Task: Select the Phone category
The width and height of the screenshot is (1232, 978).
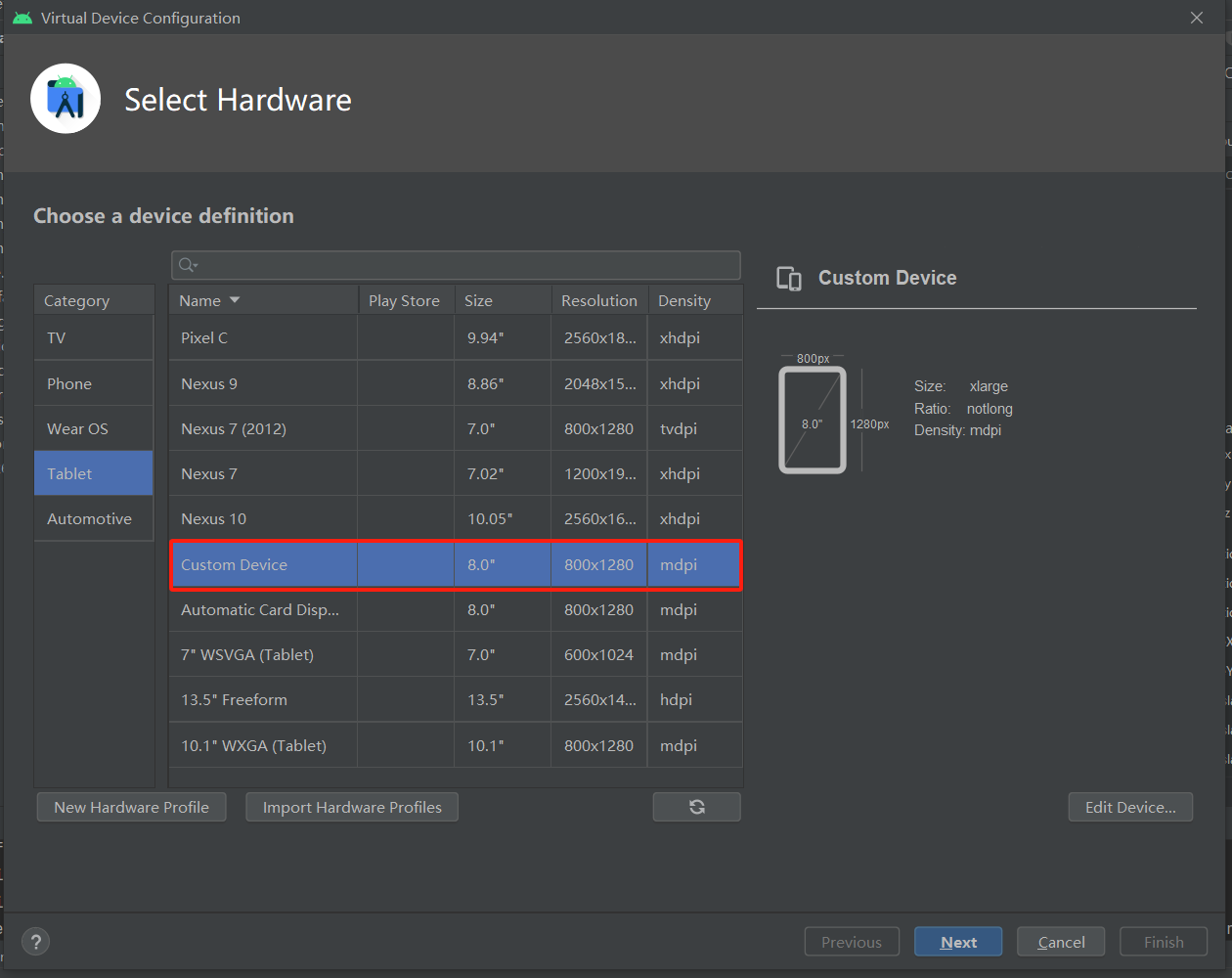Action: (94, 383)
